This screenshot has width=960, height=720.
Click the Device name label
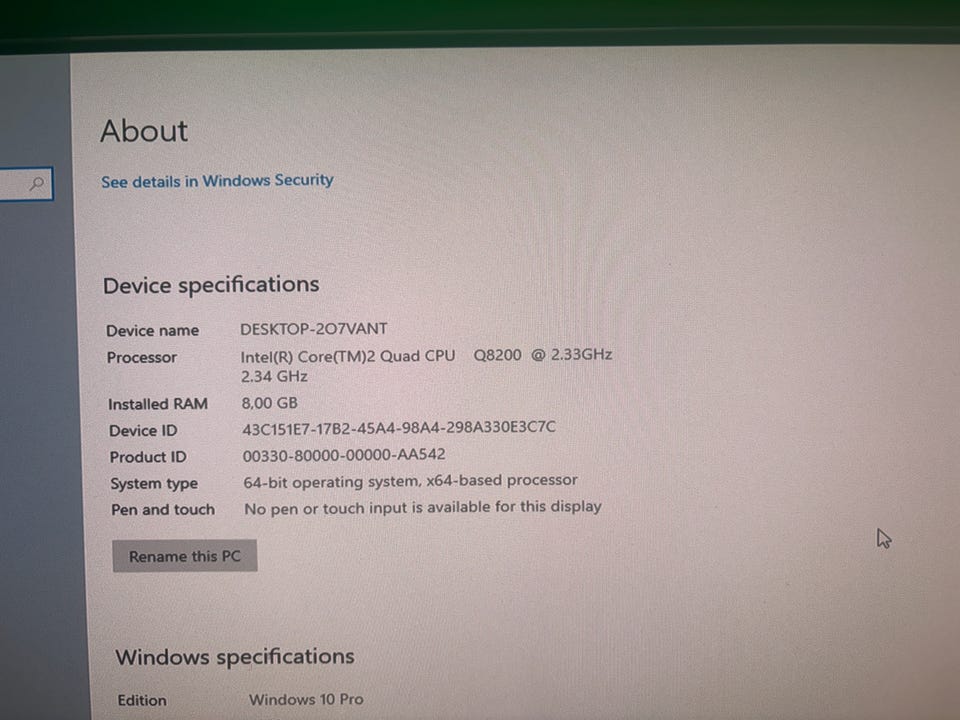152,331
